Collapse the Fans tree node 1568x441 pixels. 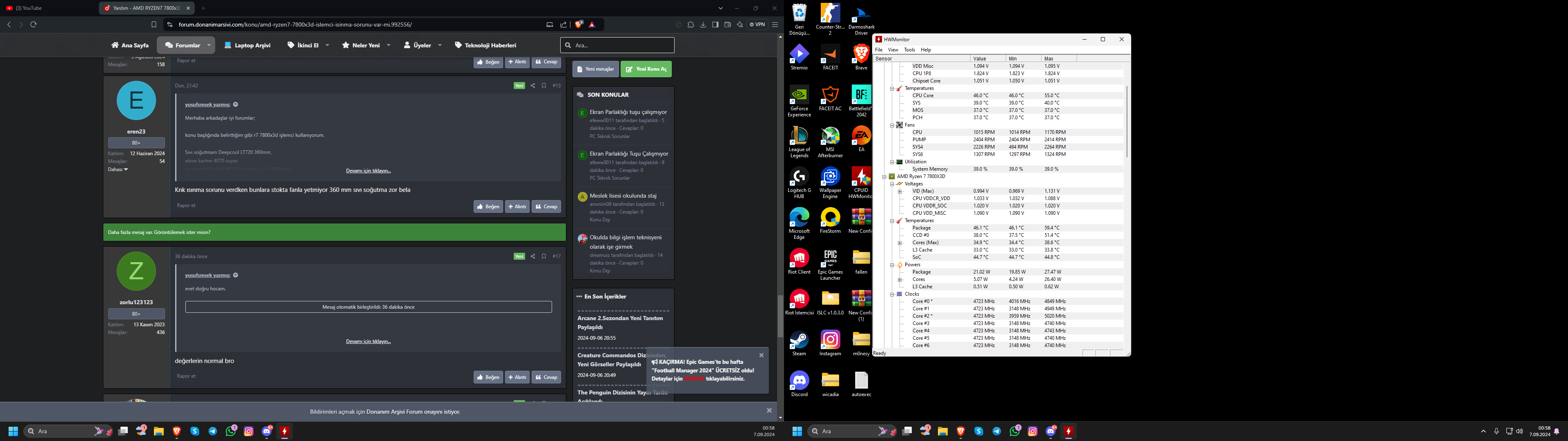tap(892, 125)
